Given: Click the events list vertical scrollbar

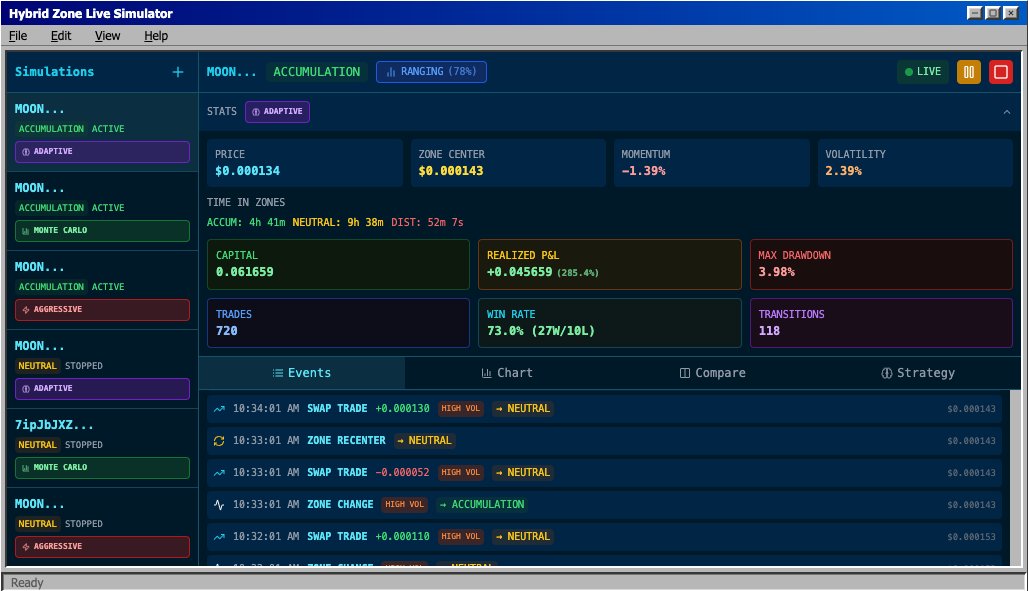Looking at the screenshot, I should click(1016, 478).
